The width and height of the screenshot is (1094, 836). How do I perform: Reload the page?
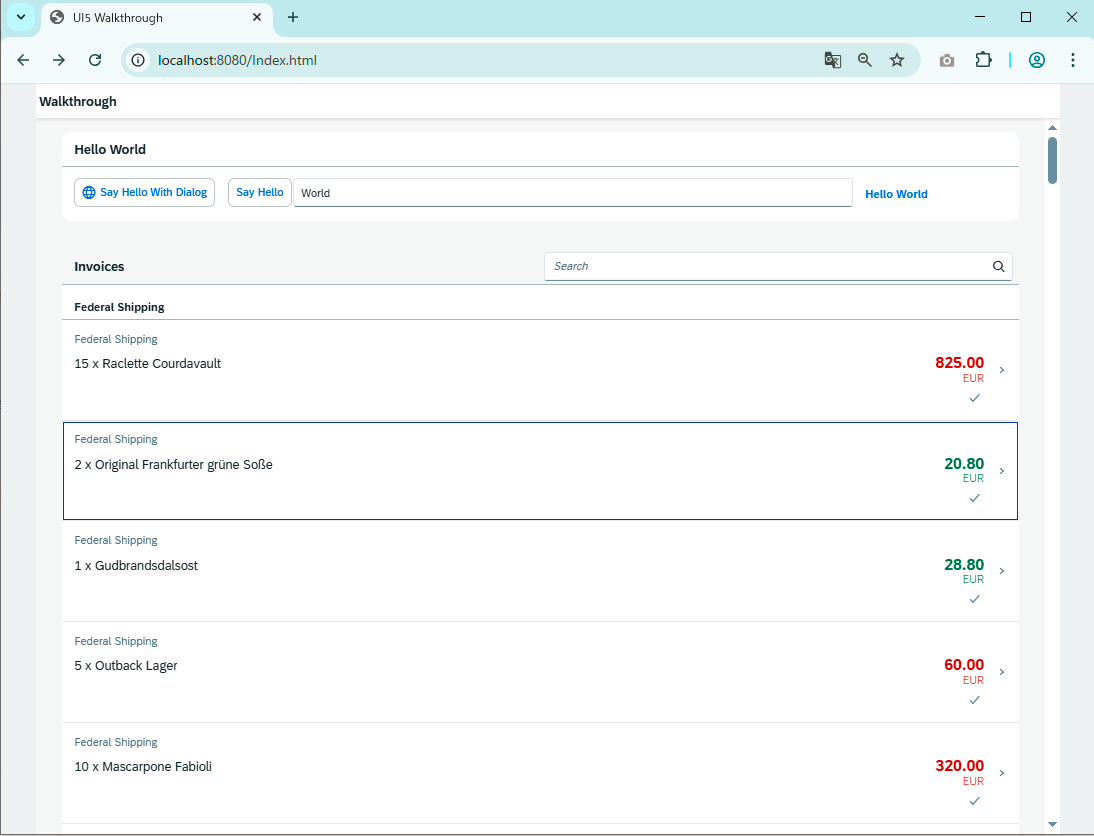click(95, 60)
